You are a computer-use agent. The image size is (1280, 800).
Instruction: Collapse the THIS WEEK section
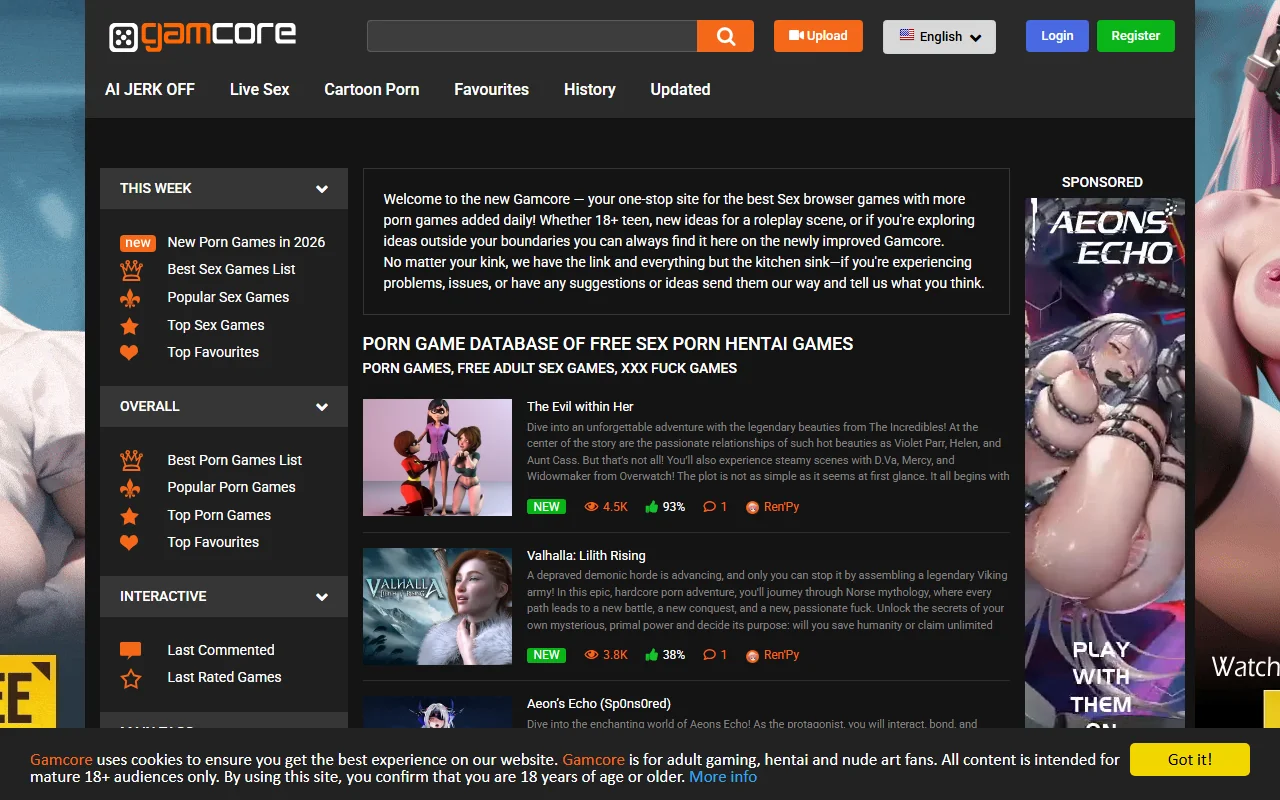point(321,188)
